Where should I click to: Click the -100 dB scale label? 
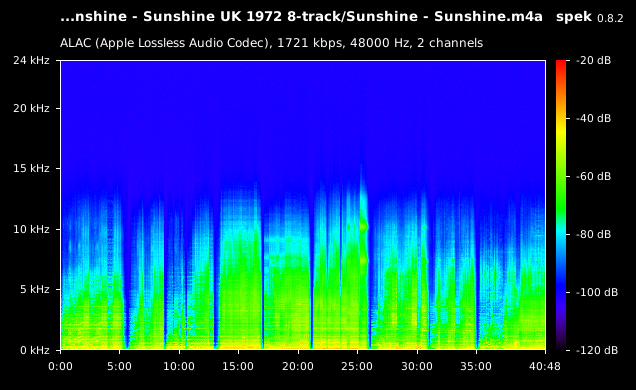597,292
